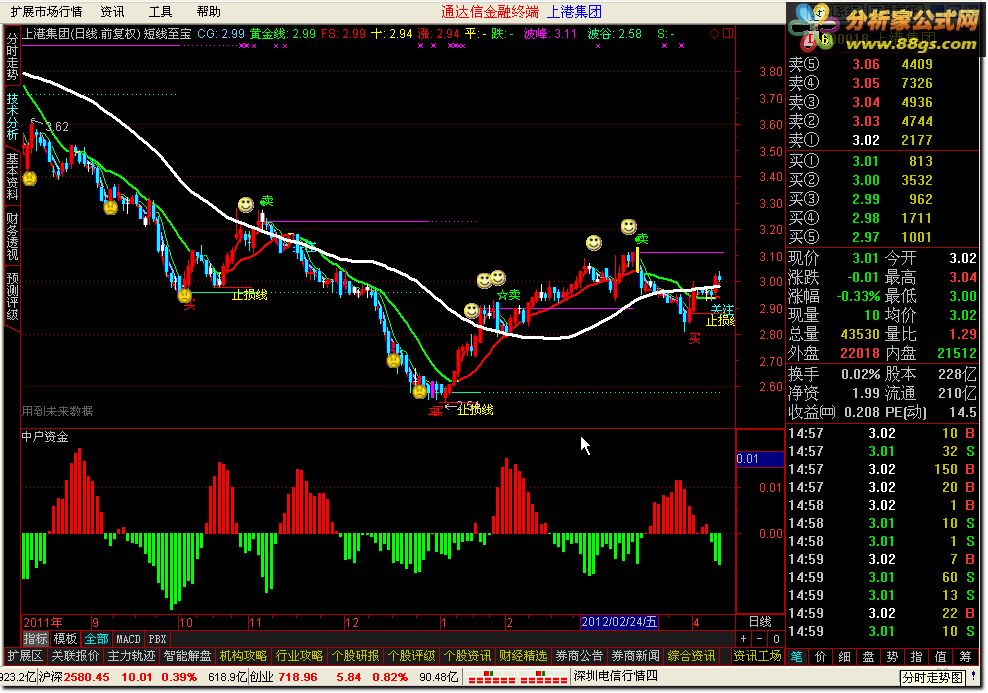988x693 pixels.
Task: Click the 0 reset button below 日线
Action: coord(776,639)
